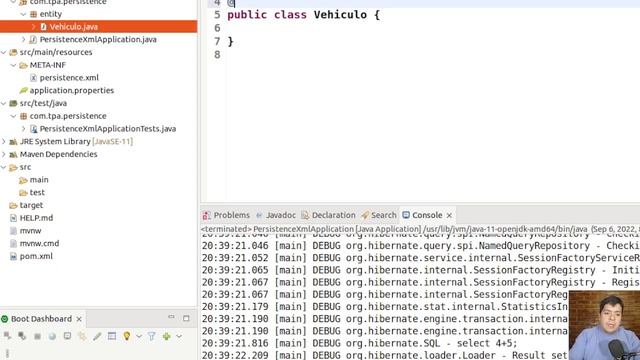
Task: Click the META-INF folder icon
Action: [x=24, y=65]
